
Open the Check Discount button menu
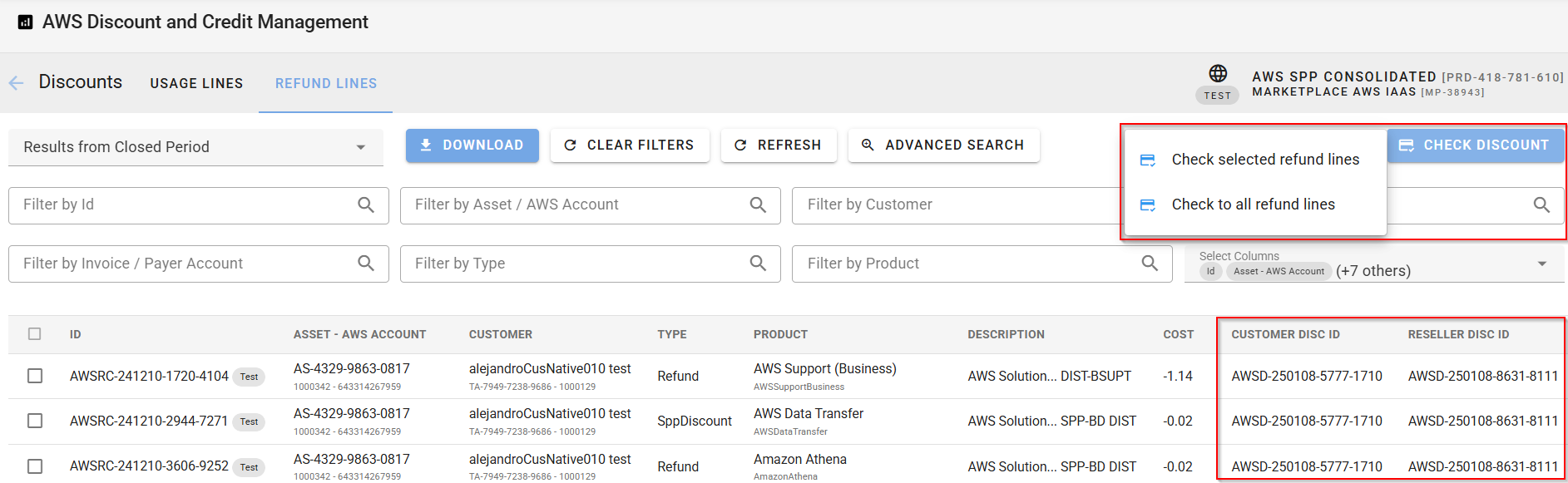pos(1475,145)
